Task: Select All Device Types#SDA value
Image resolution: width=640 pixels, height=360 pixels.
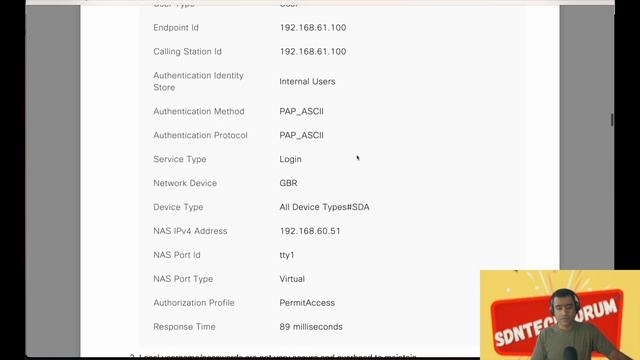Action: pos(324,207)
